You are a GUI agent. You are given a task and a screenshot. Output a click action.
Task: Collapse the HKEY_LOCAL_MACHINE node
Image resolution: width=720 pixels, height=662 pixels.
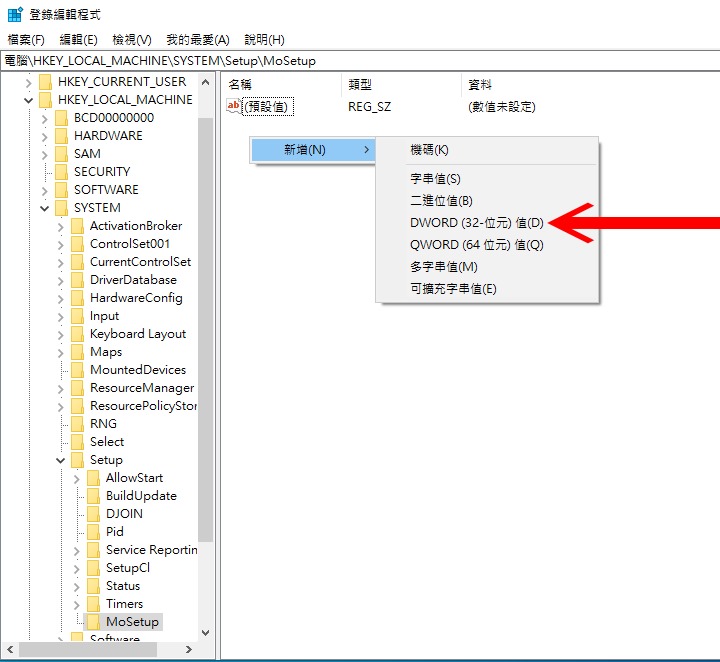coord(28,100)
